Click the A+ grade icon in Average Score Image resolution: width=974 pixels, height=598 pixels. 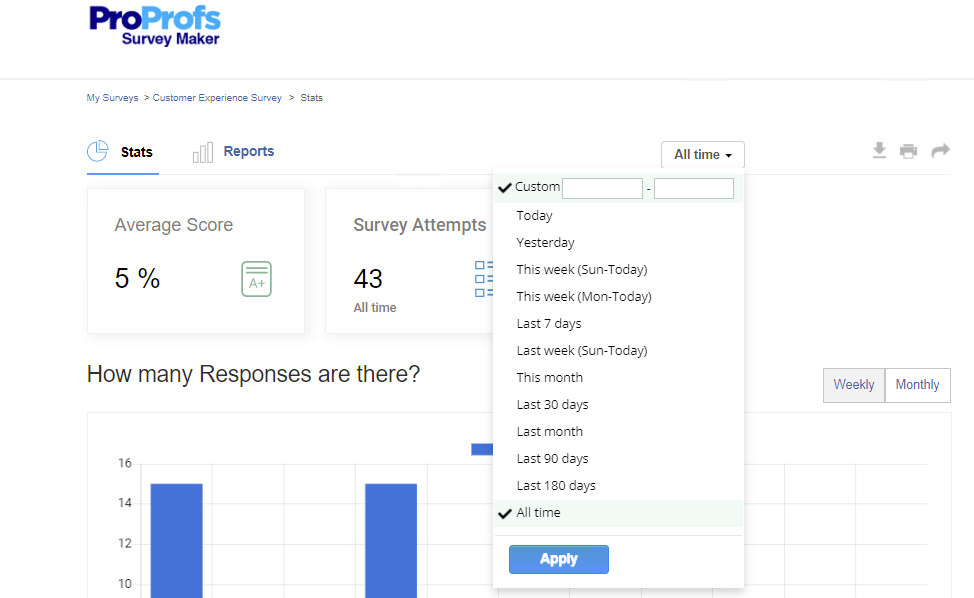point(257,279)
